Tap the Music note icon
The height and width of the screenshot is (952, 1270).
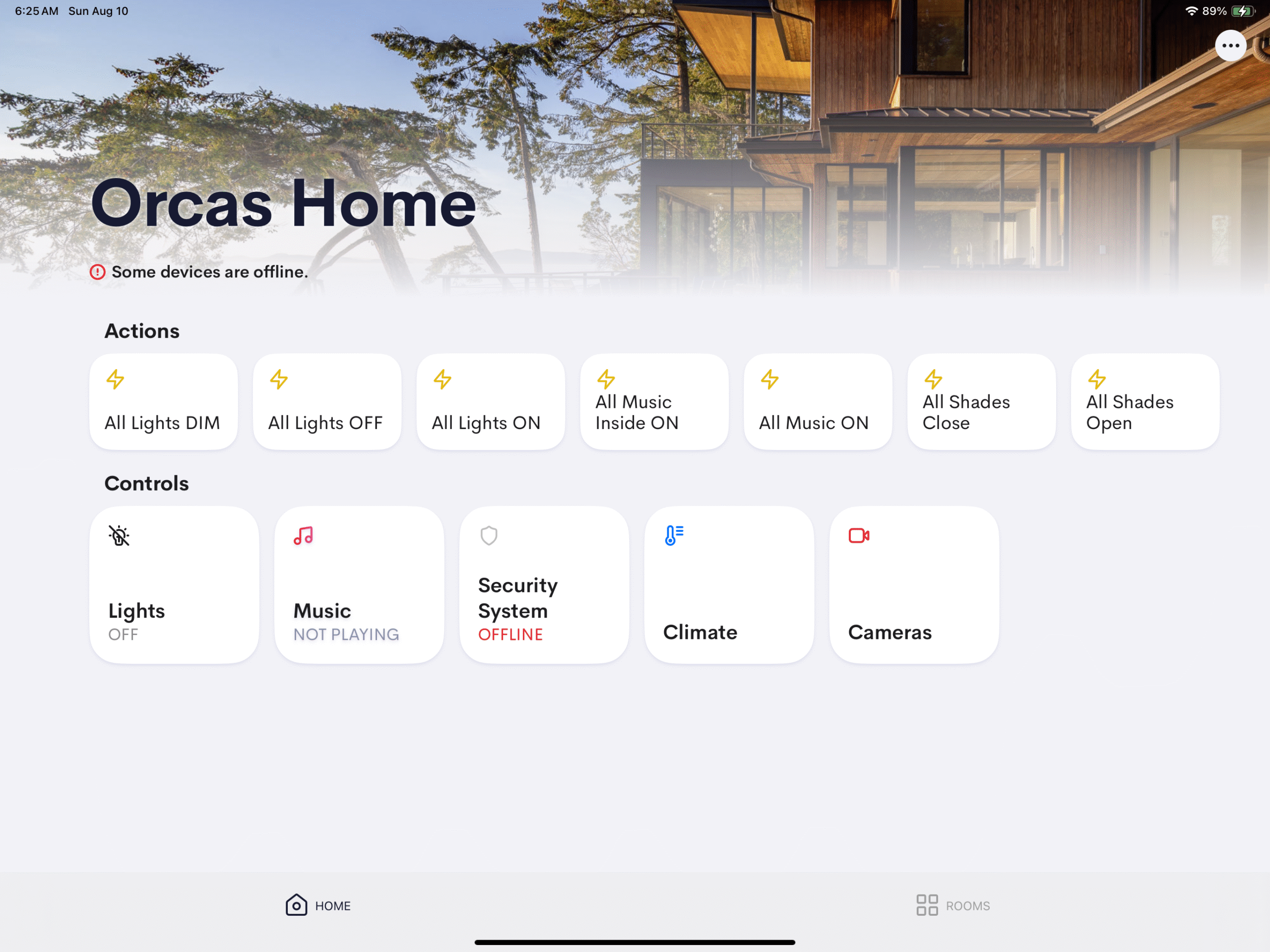303,535
